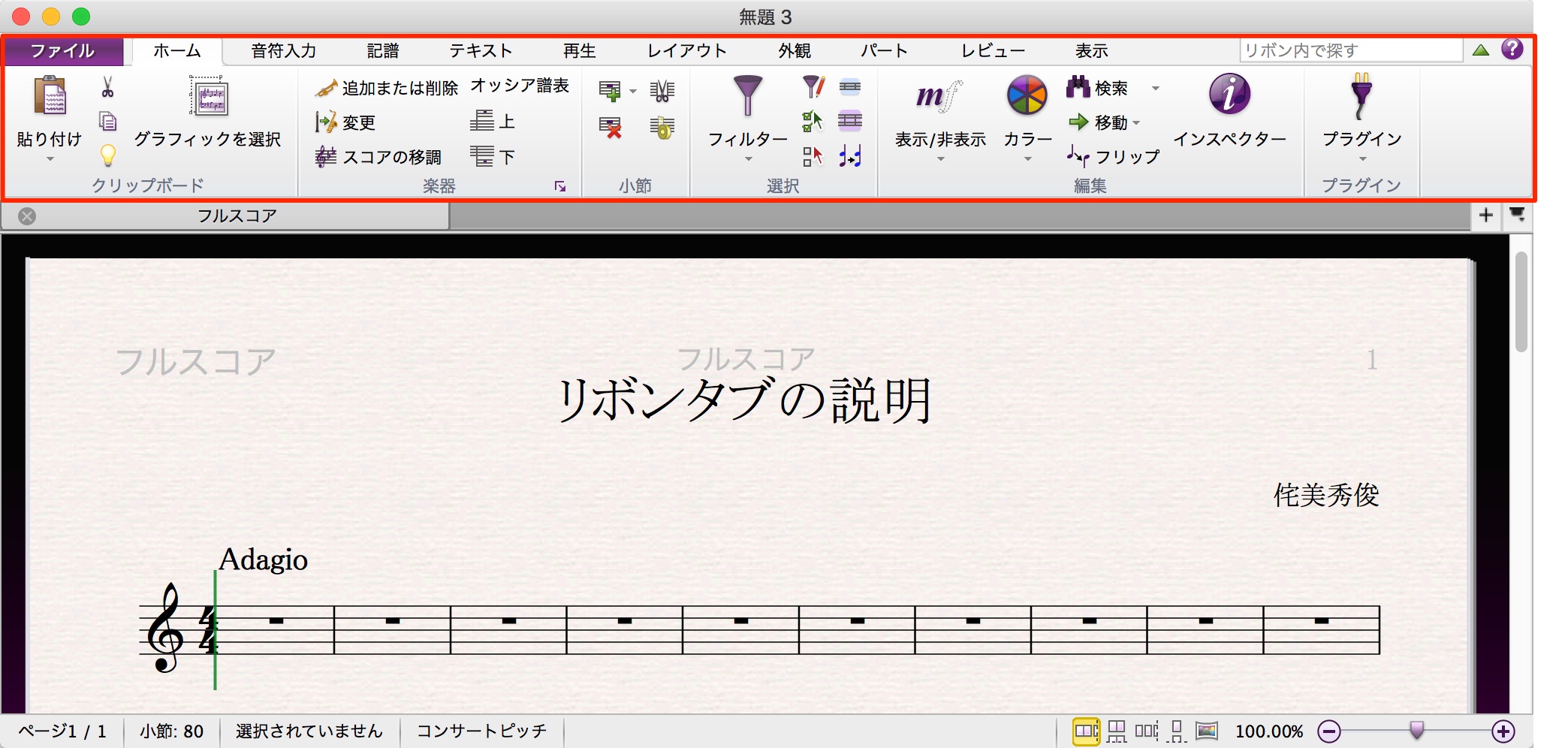The width and height of the screenshot is (1568, 748).
Task: Click zoom in plus button
Action: click(1503, 731)
